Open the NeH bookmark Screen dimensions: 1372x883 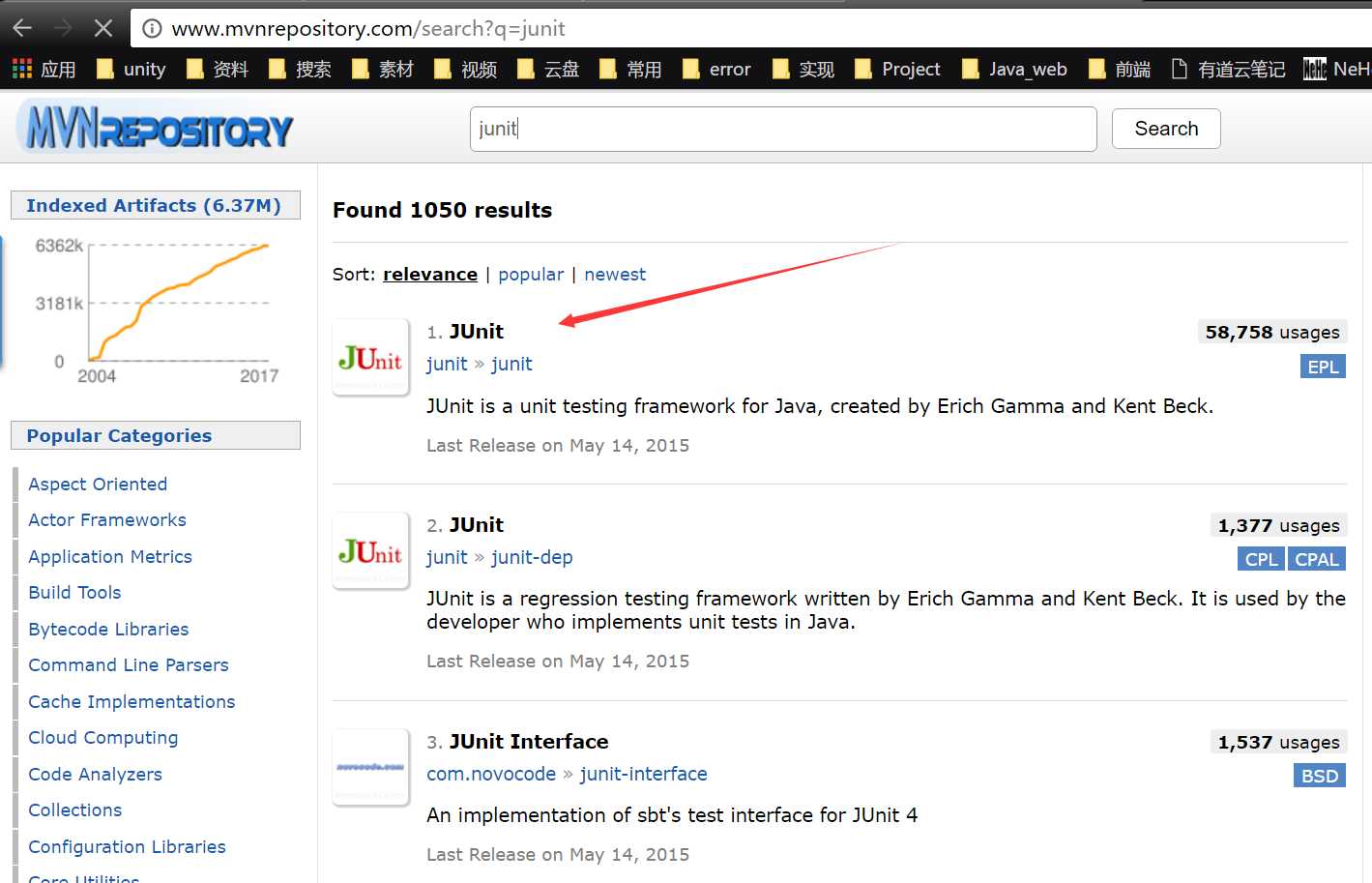[x=1337, y=69]
